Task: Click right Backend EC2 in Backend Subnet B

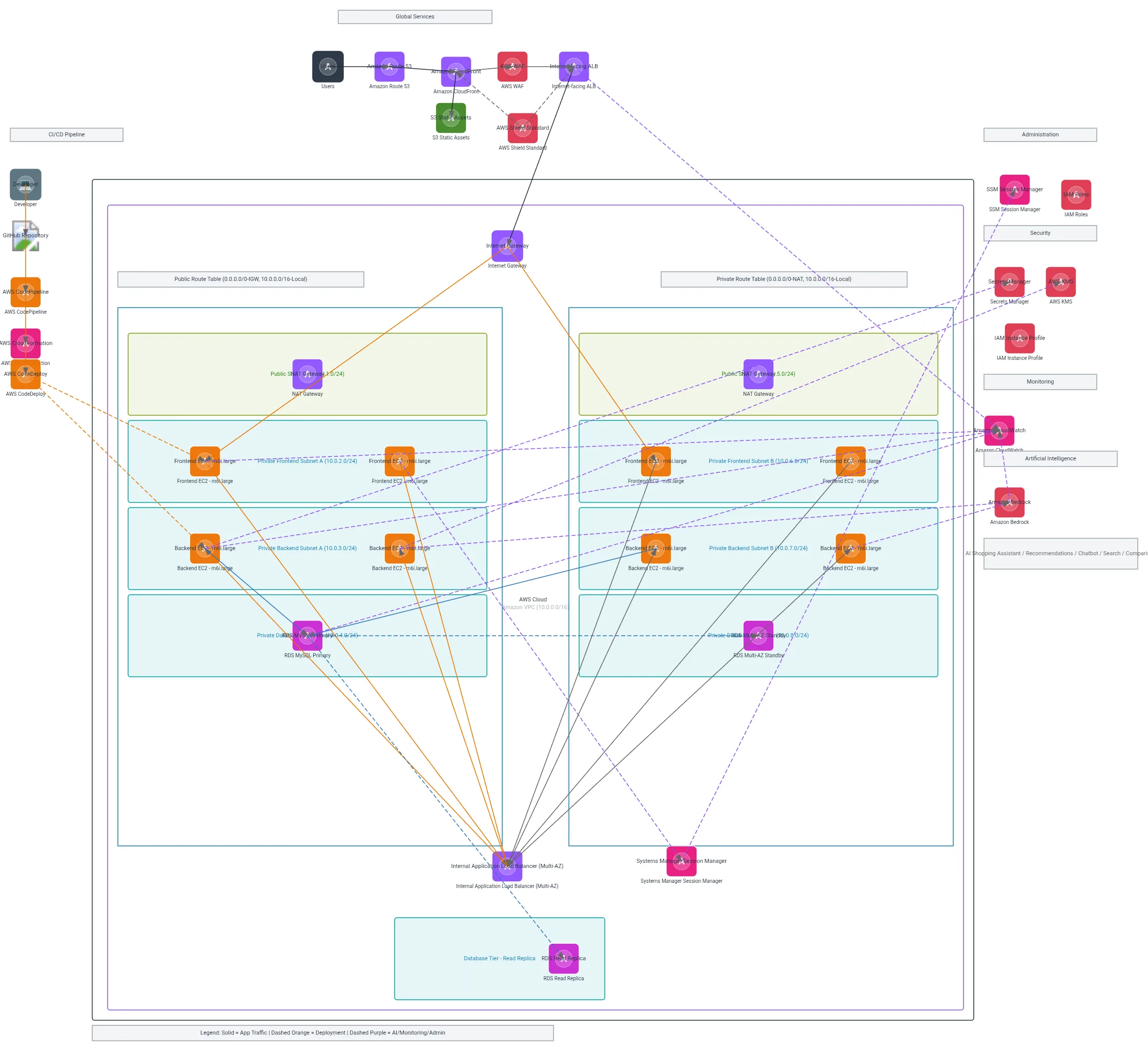Action: [x=850, y=548]
